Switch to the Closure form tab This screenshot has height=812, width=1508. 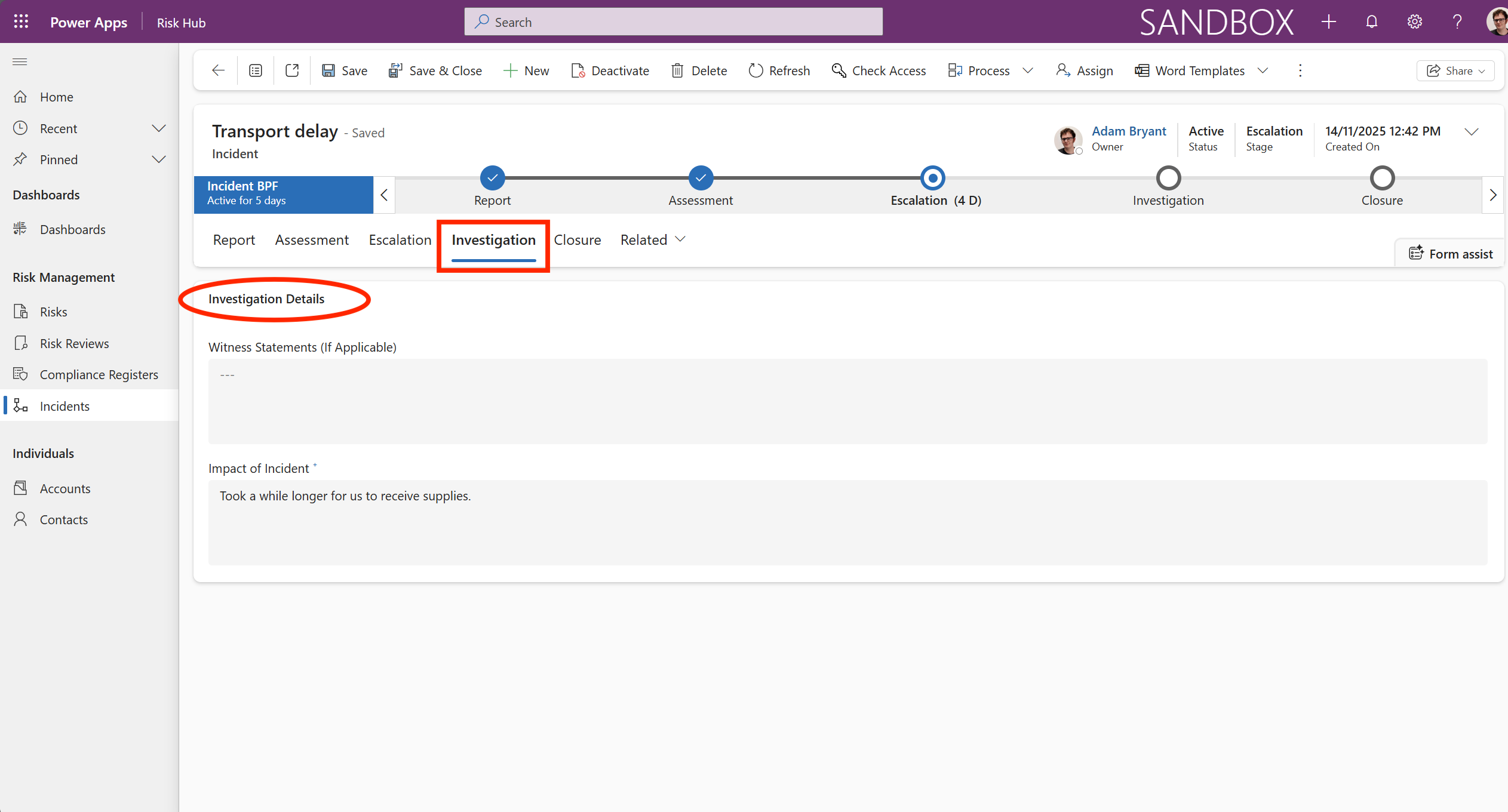[x=577, y=240]
